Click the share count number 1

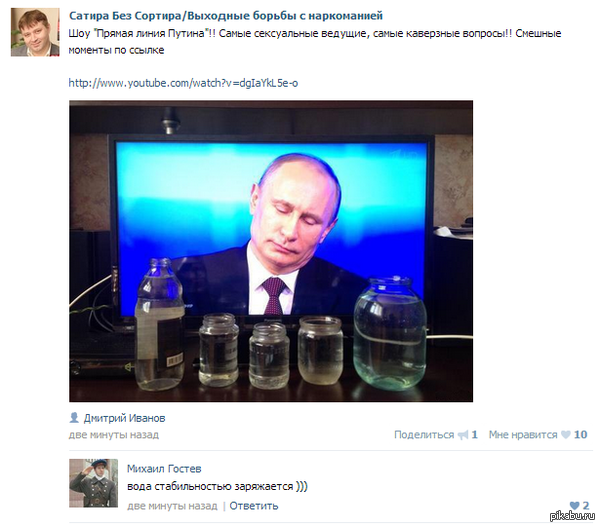[x=474, y=435]
